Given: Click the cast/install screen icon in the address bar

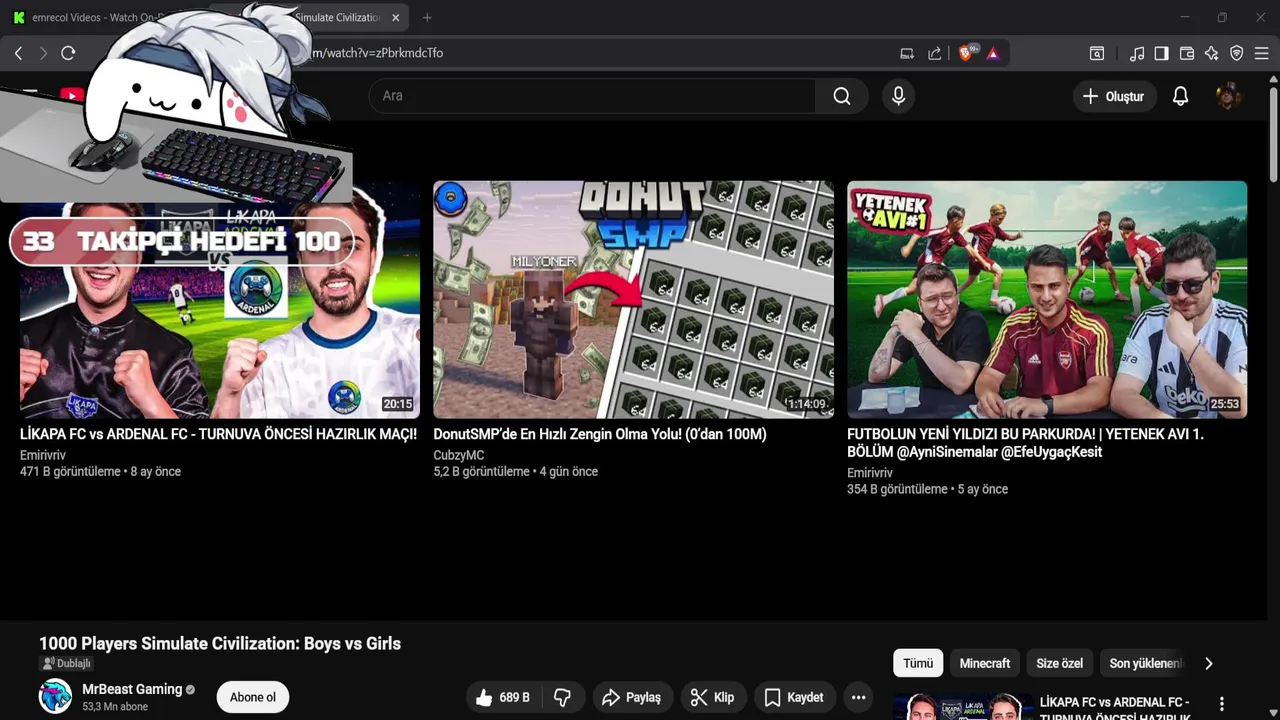Looking at the screenshot, I should [907, 53].
